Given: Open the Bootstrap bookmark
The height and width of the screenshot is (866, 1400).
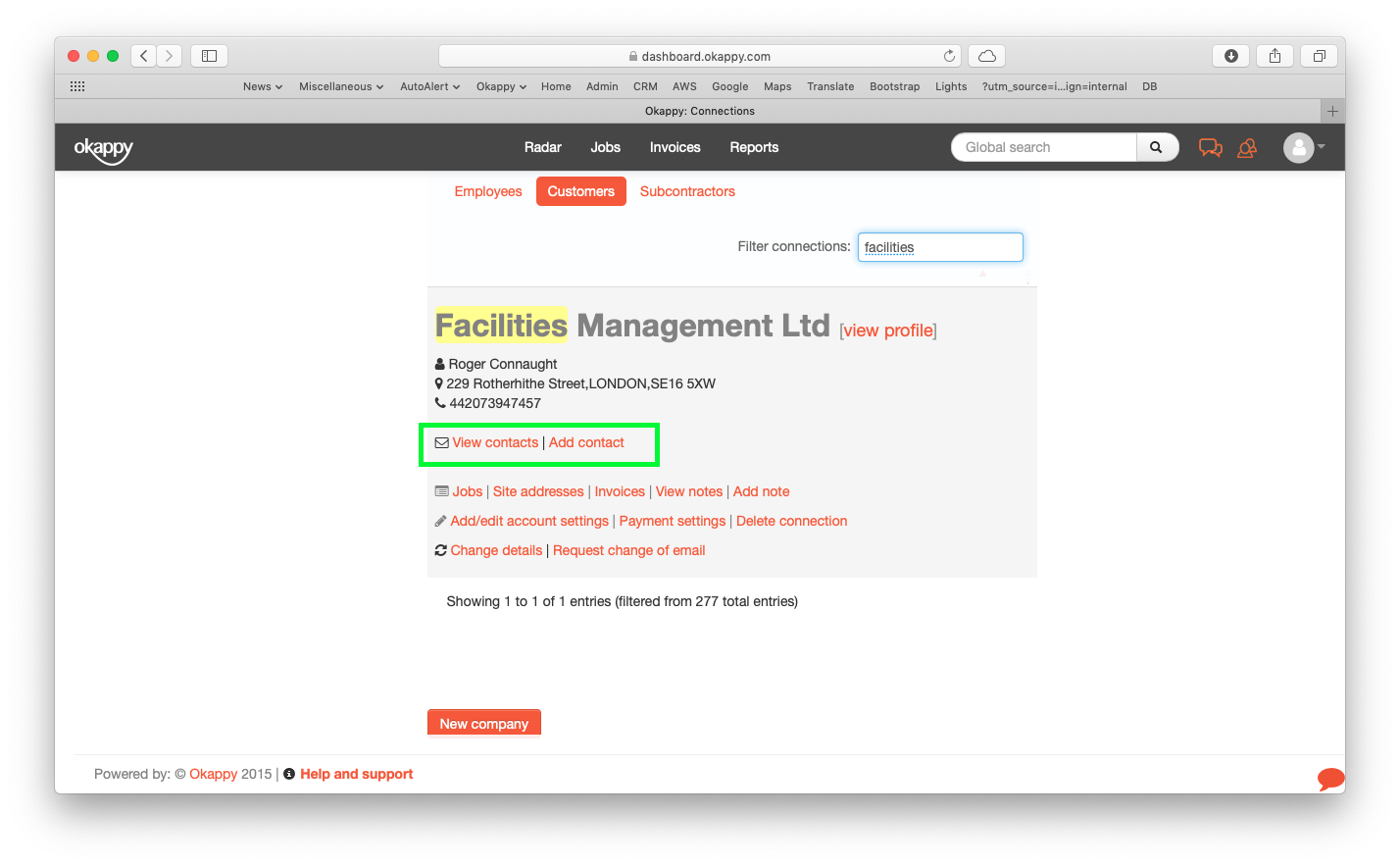Looking at the screenshot, I should [895, 86].
